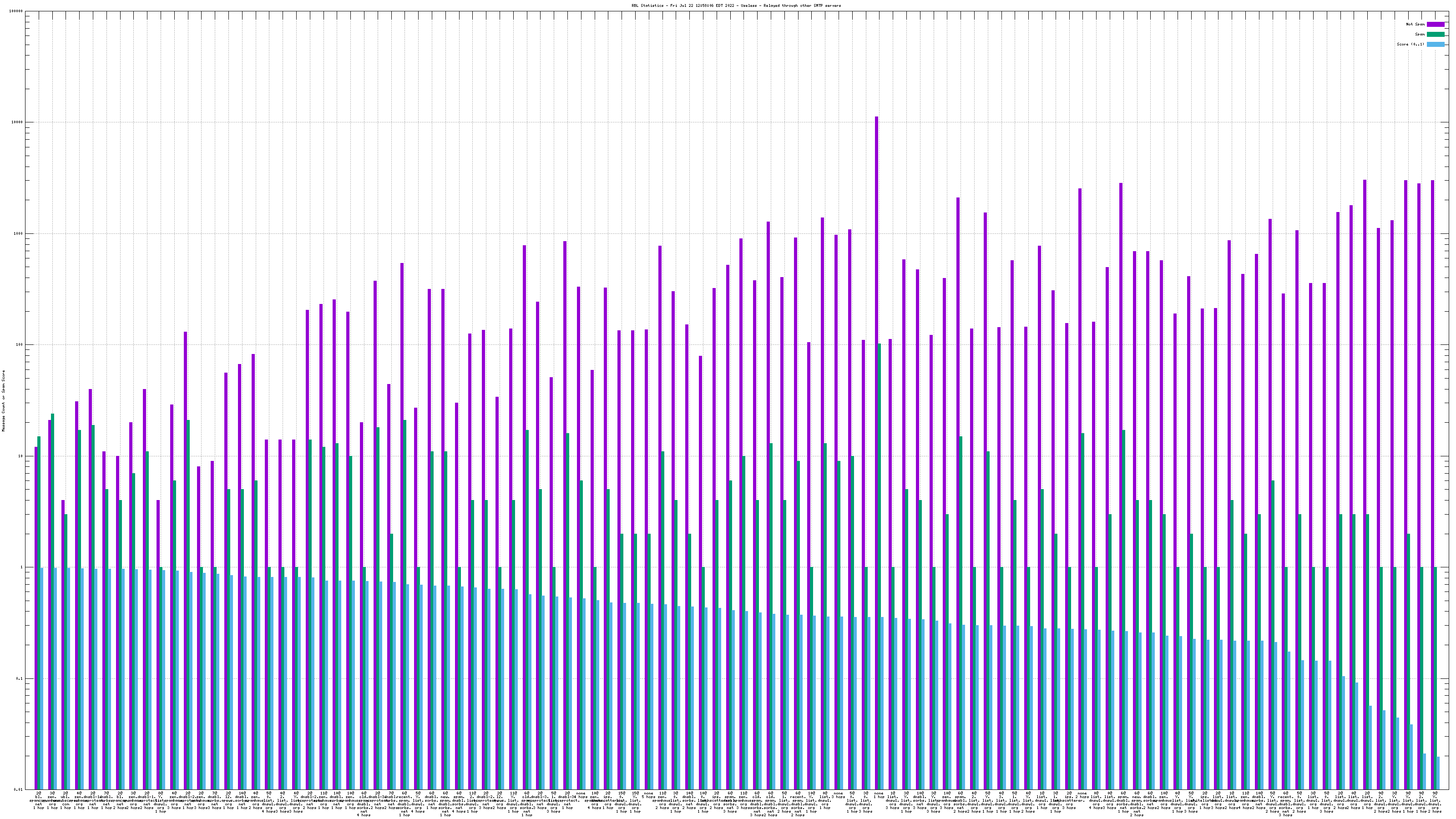Click the 100000 y-axis tick label
The width and height of the screenshot is (1456, 819).
16,11
